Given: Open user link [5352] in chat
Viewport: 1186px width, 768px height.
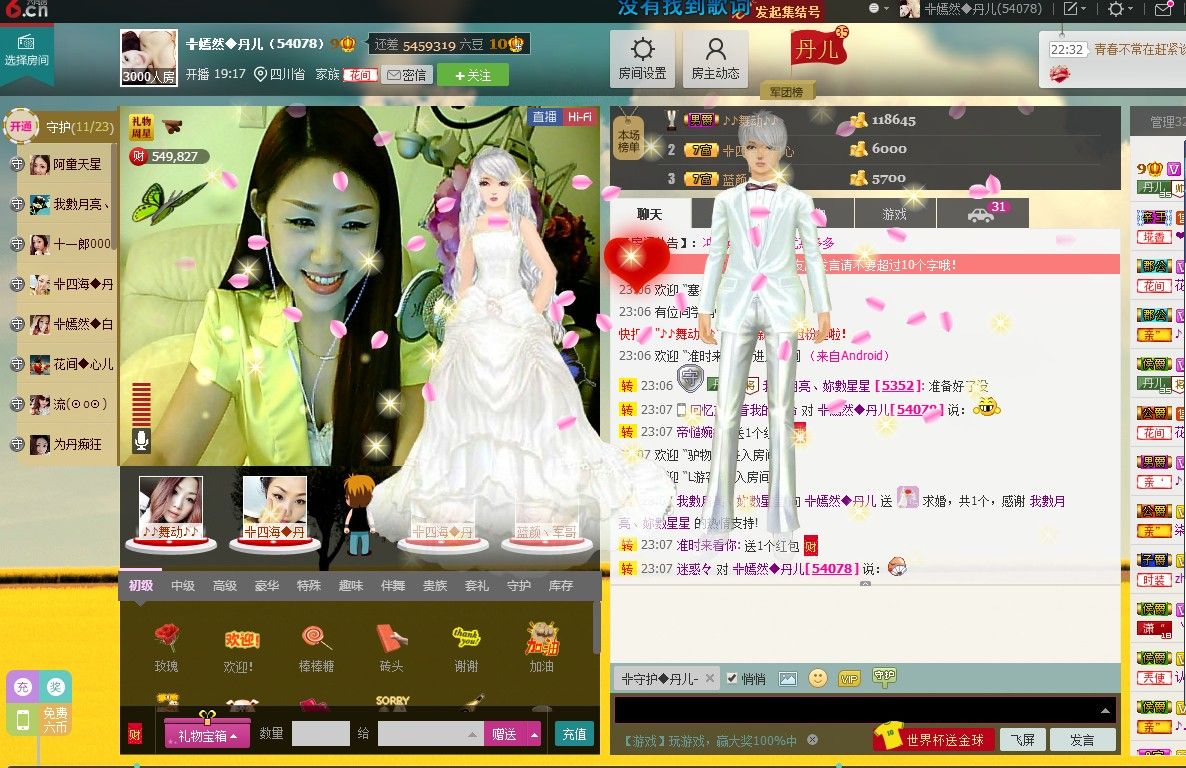Looking at the screenshot, I should [898, 386].
